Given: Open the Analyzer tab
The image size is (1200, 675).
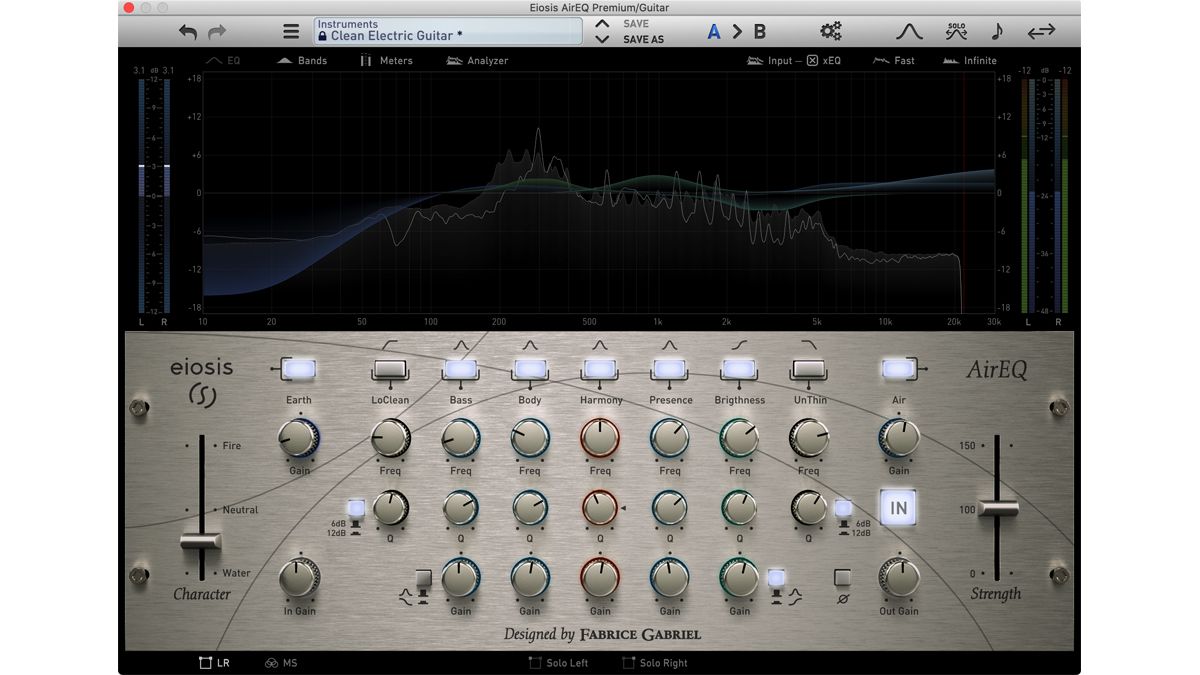Looking at the screenshot, I should [x=478, y=60].
